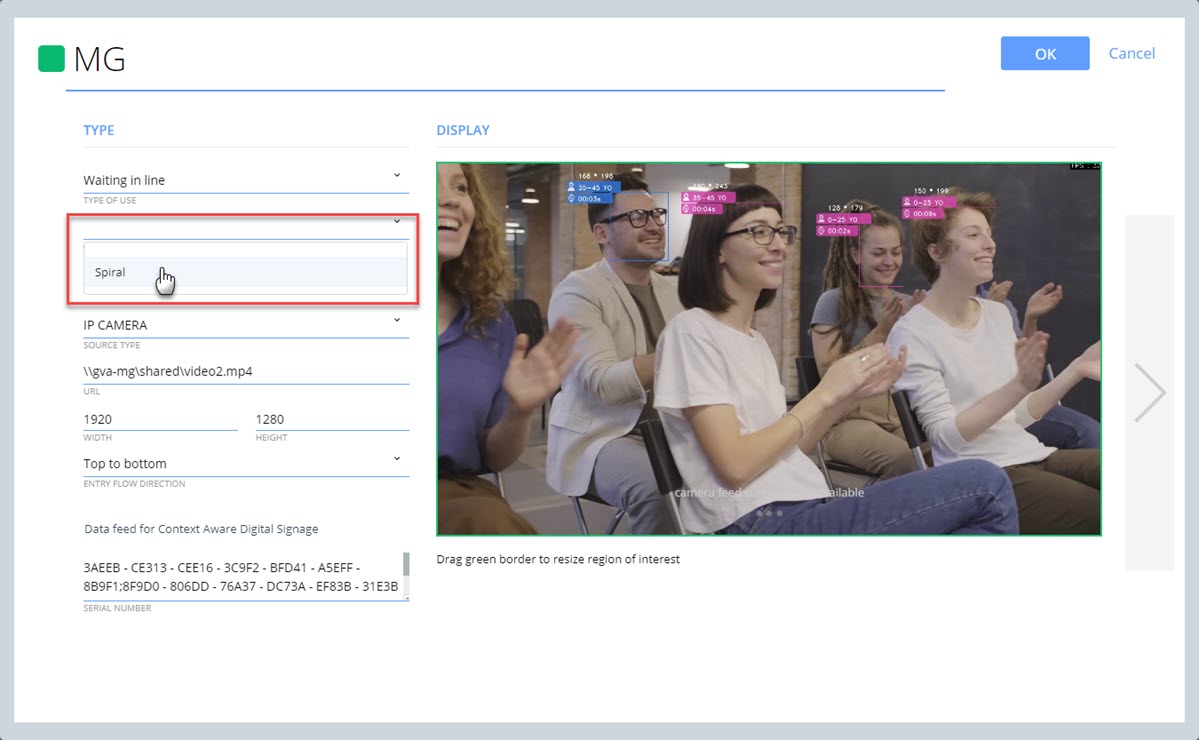Click the serial number resize handle corner
This screenshot has height=740, width=1199.
406,598
